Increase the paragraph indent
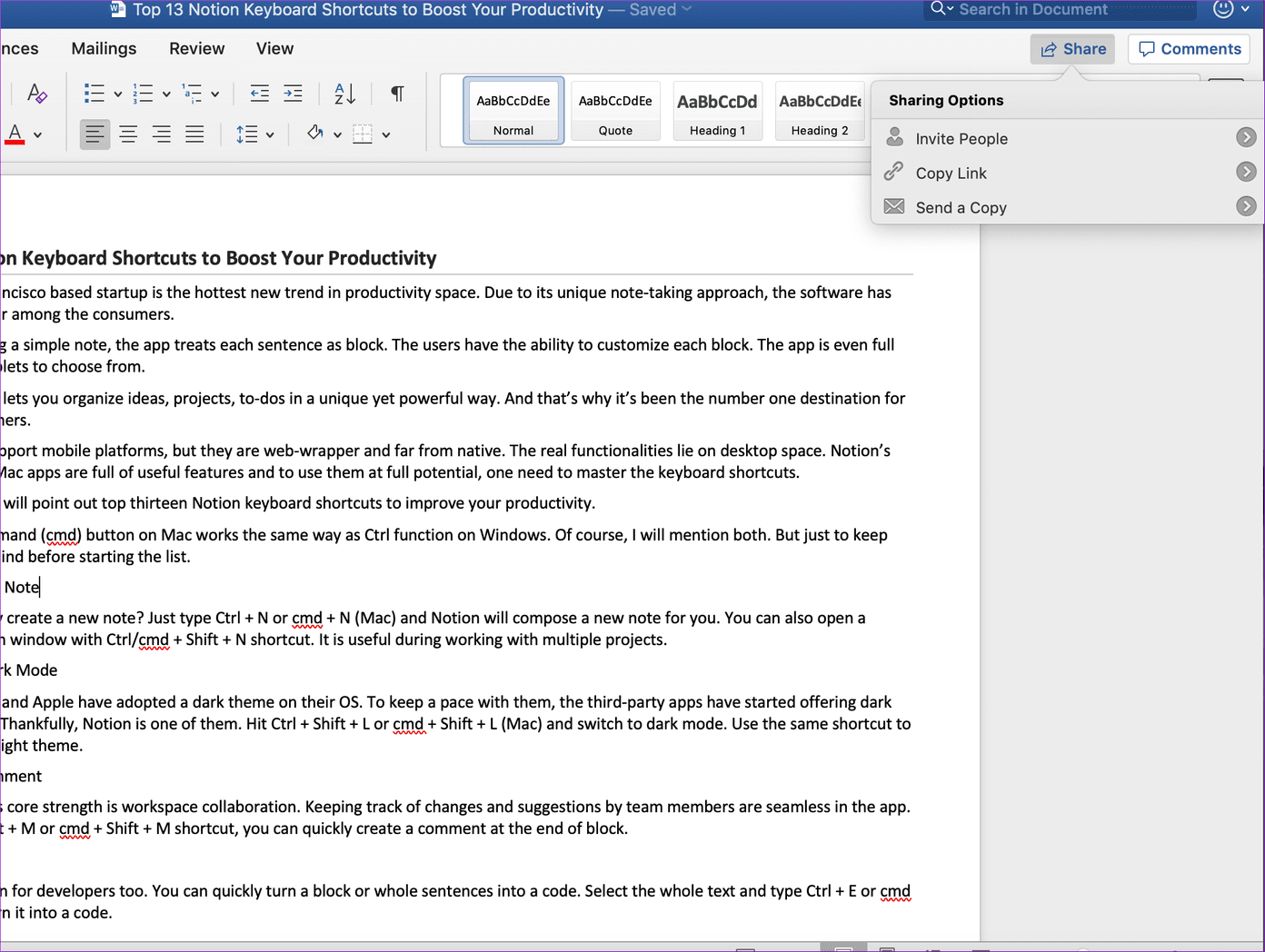The height and width of the screenshot is (952, 1265). click(x=293, y=94)
